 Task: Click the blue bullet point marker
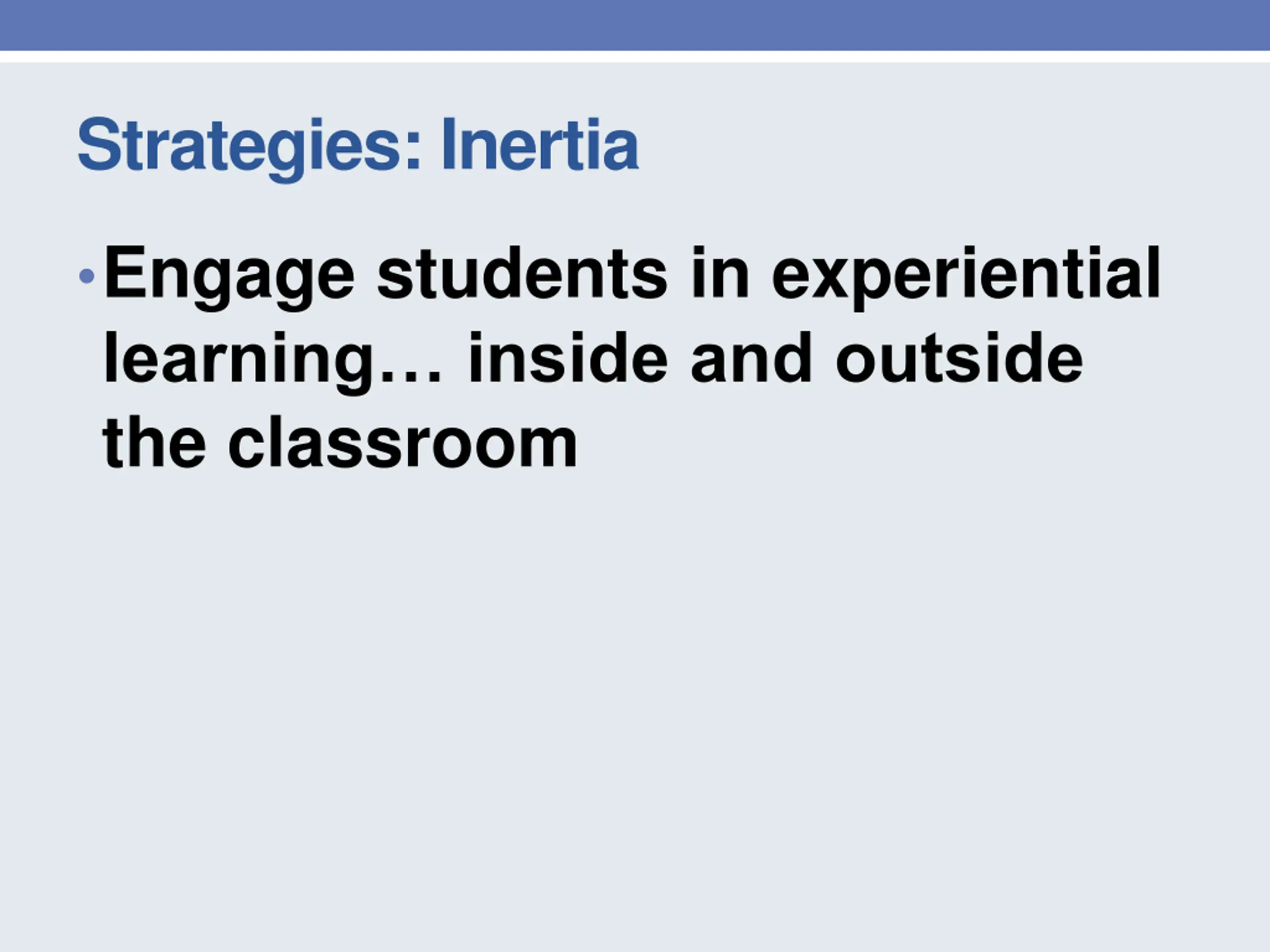[x=87, y=277]
